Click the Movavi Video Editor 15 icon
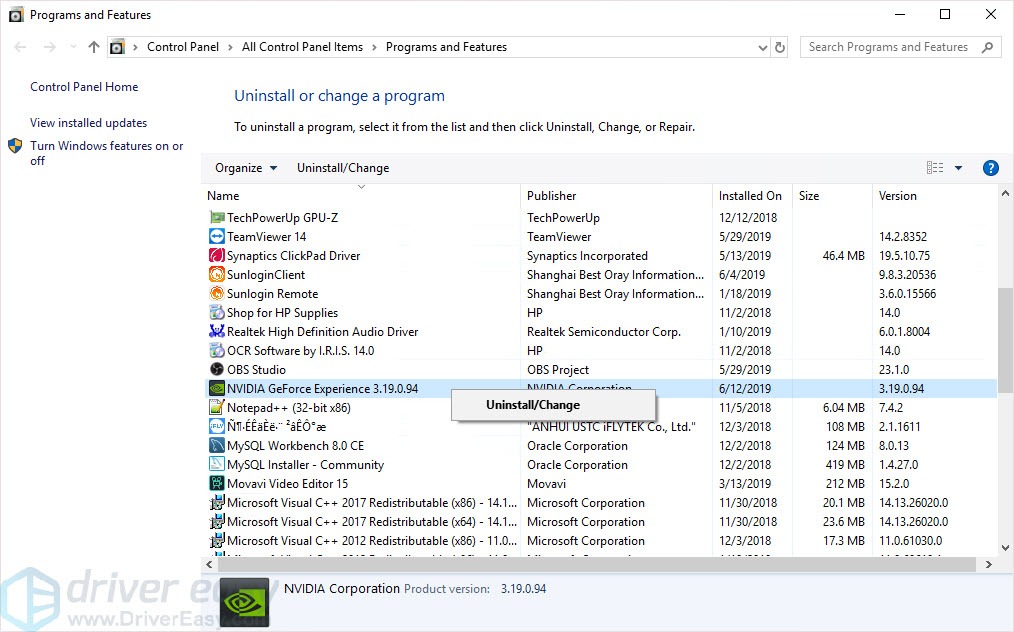The height and width of the screenshot is (632, 1014). coord(216,483)
